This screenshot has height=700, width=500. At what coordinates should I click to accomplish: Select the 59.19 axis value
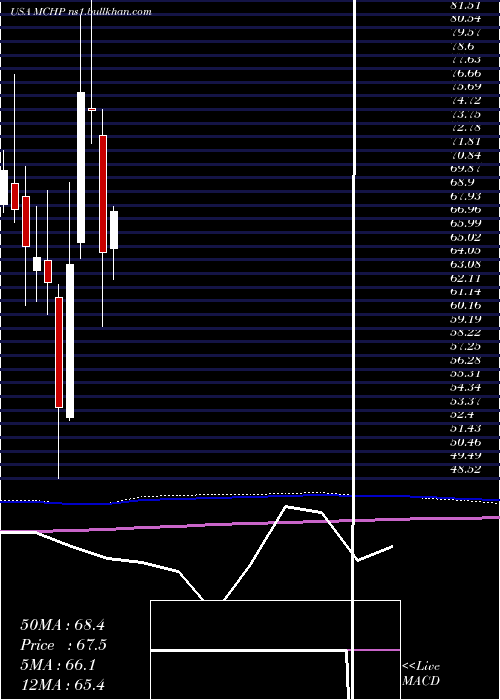[465, 319]
